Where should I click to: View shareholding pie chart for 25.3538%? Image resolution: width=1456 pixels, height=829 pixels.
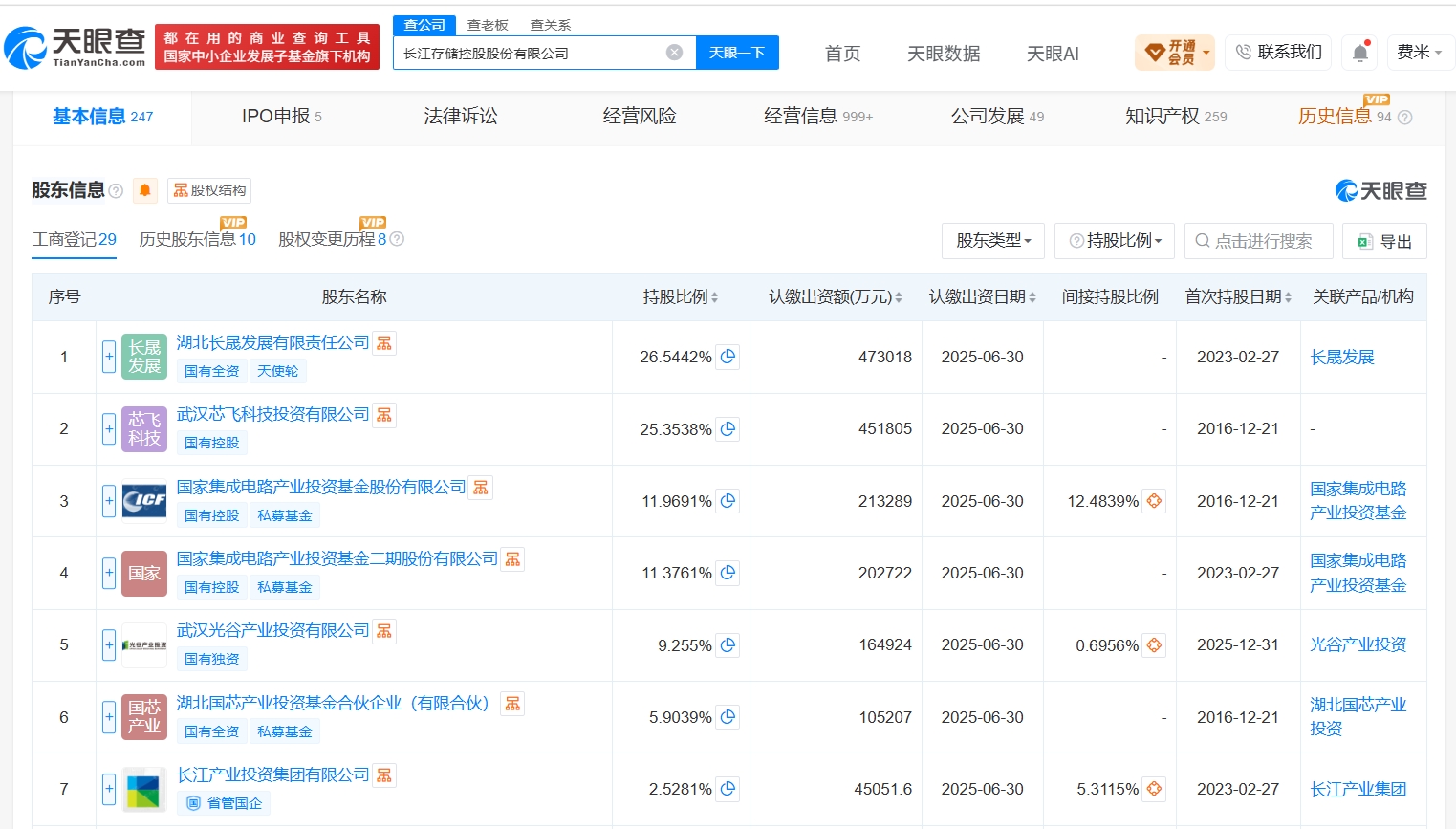728,428
